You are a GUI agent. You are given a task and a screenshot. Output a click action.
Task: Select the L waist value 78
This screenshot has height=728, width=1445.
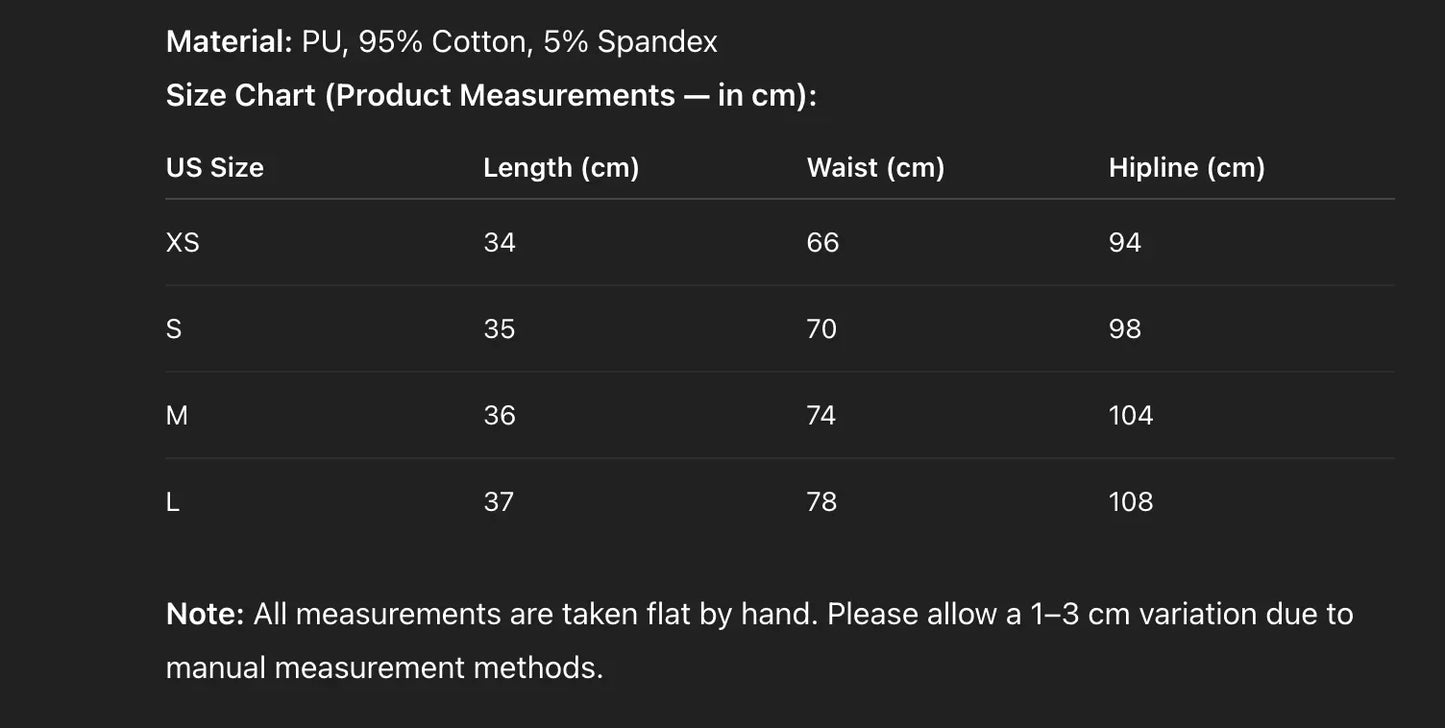821,502
